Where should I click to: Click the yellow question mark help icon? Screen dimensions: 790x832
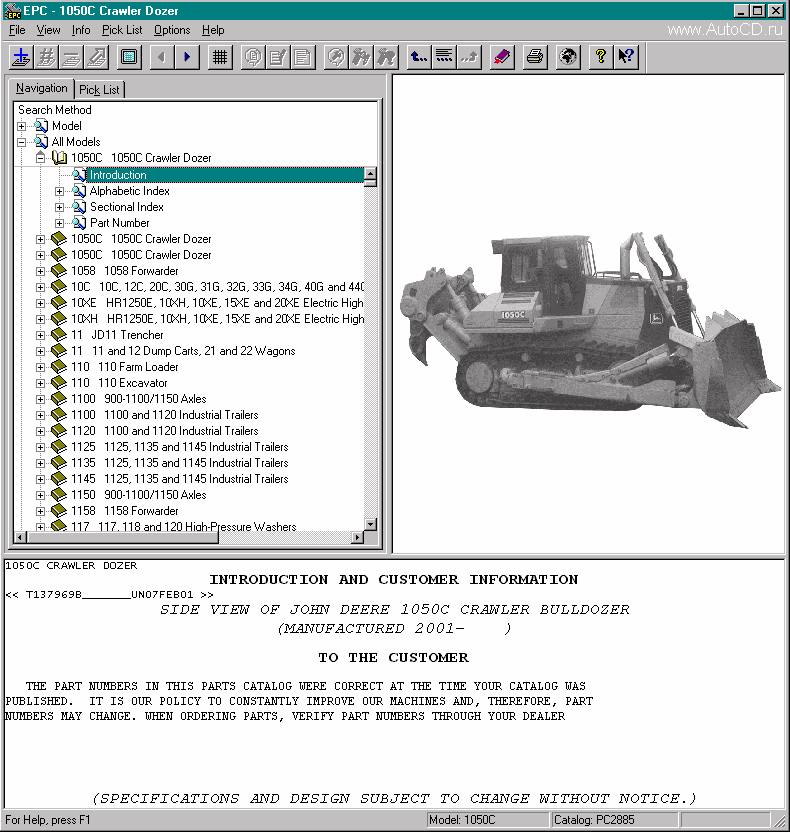pyautogui.click(x=601, y=57)
